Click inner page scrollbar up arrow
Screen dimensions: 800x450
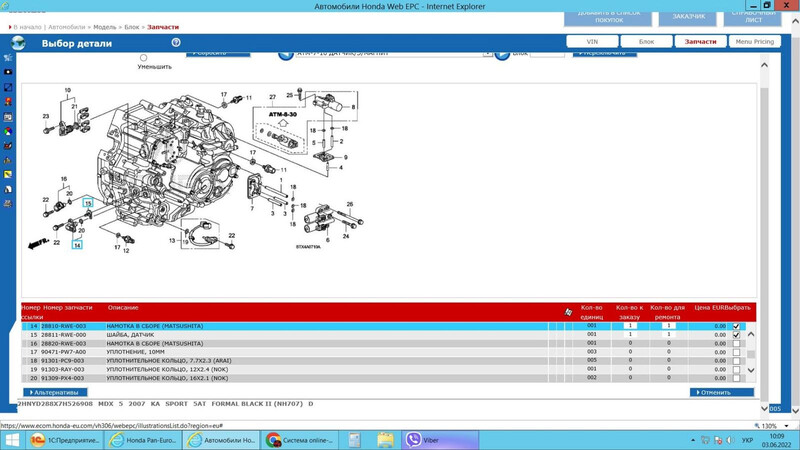click(764, 65)
